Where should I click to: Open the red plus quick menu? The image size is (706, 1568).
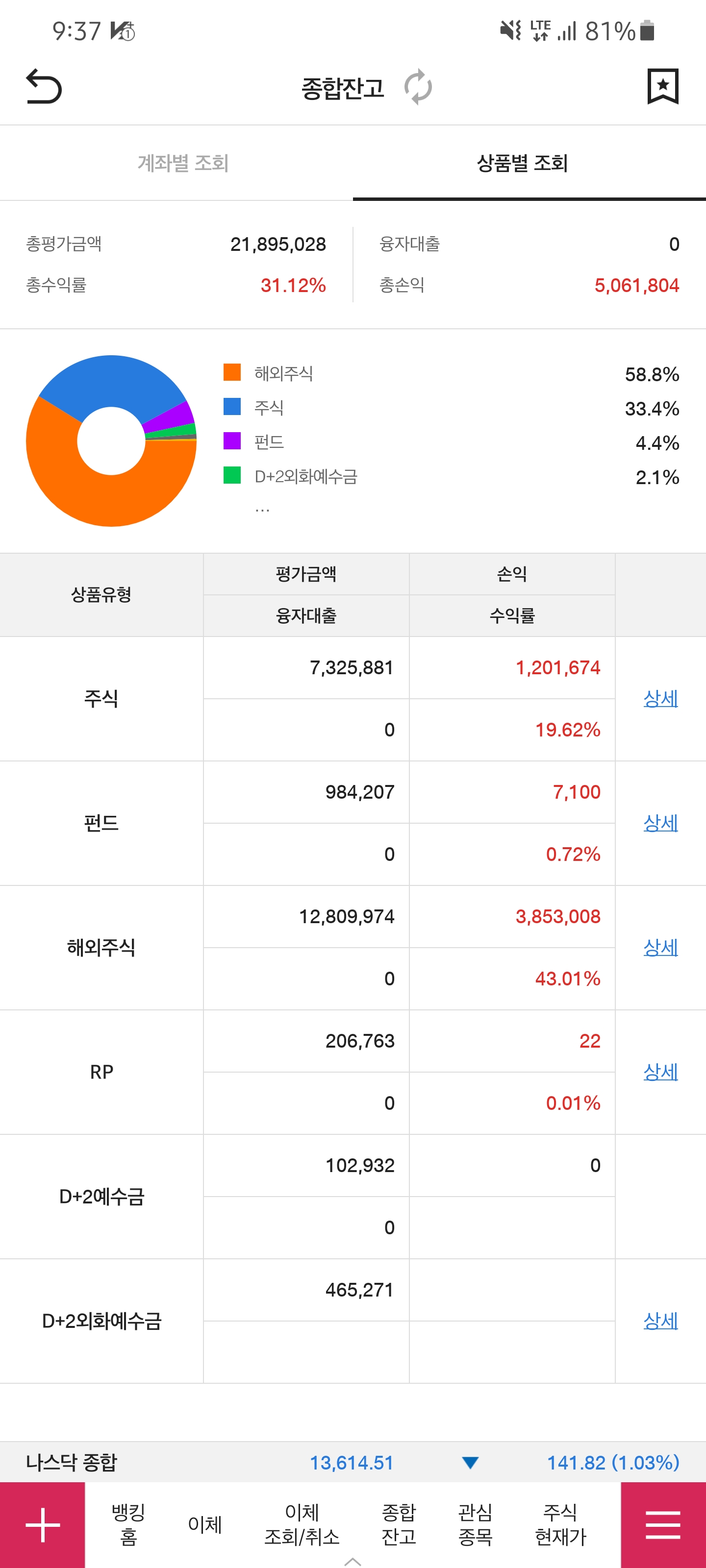pos(43,1525)
